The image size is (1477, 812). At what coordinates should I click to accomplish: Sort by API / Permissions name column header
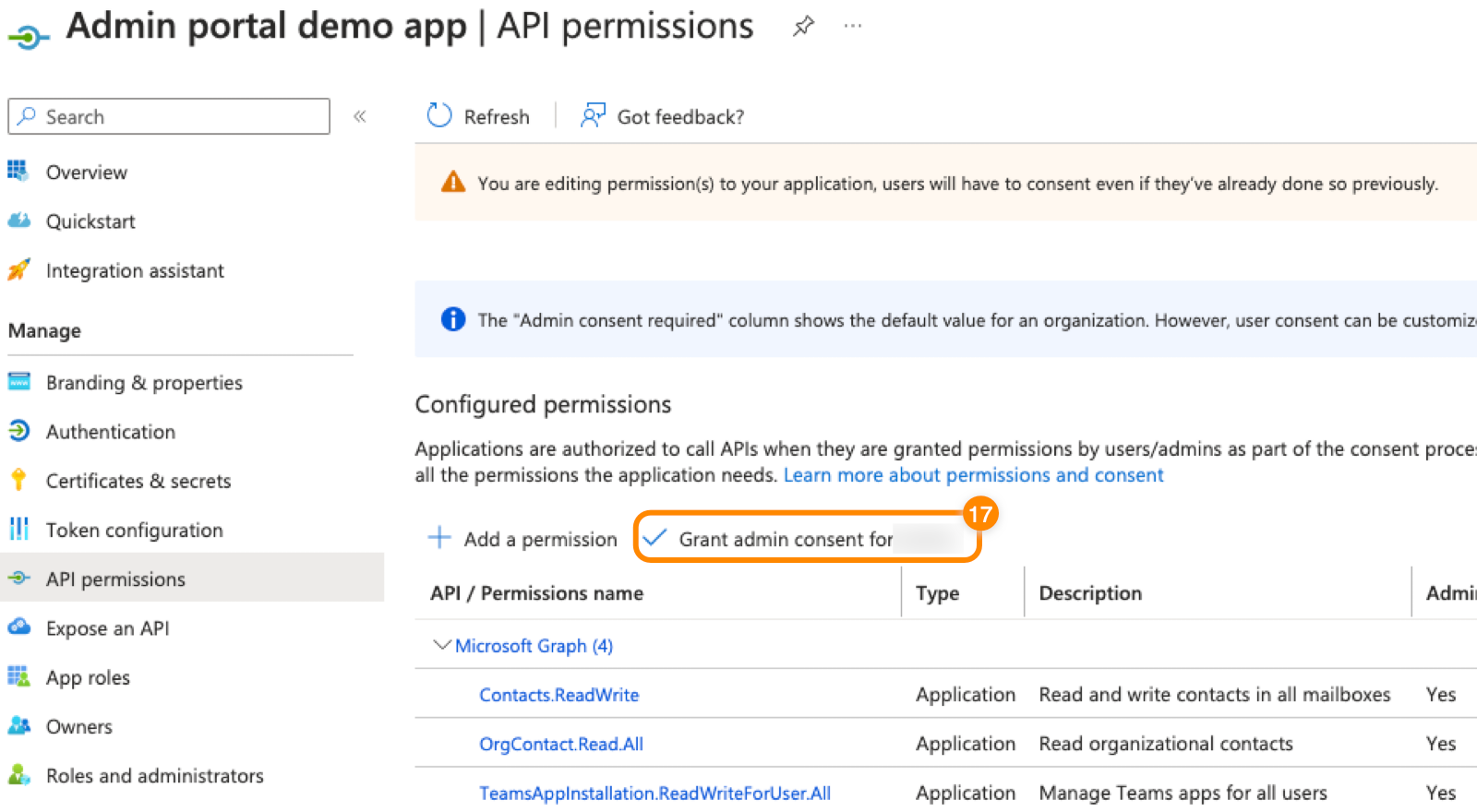pyautogui.click(x=536, y=593)
